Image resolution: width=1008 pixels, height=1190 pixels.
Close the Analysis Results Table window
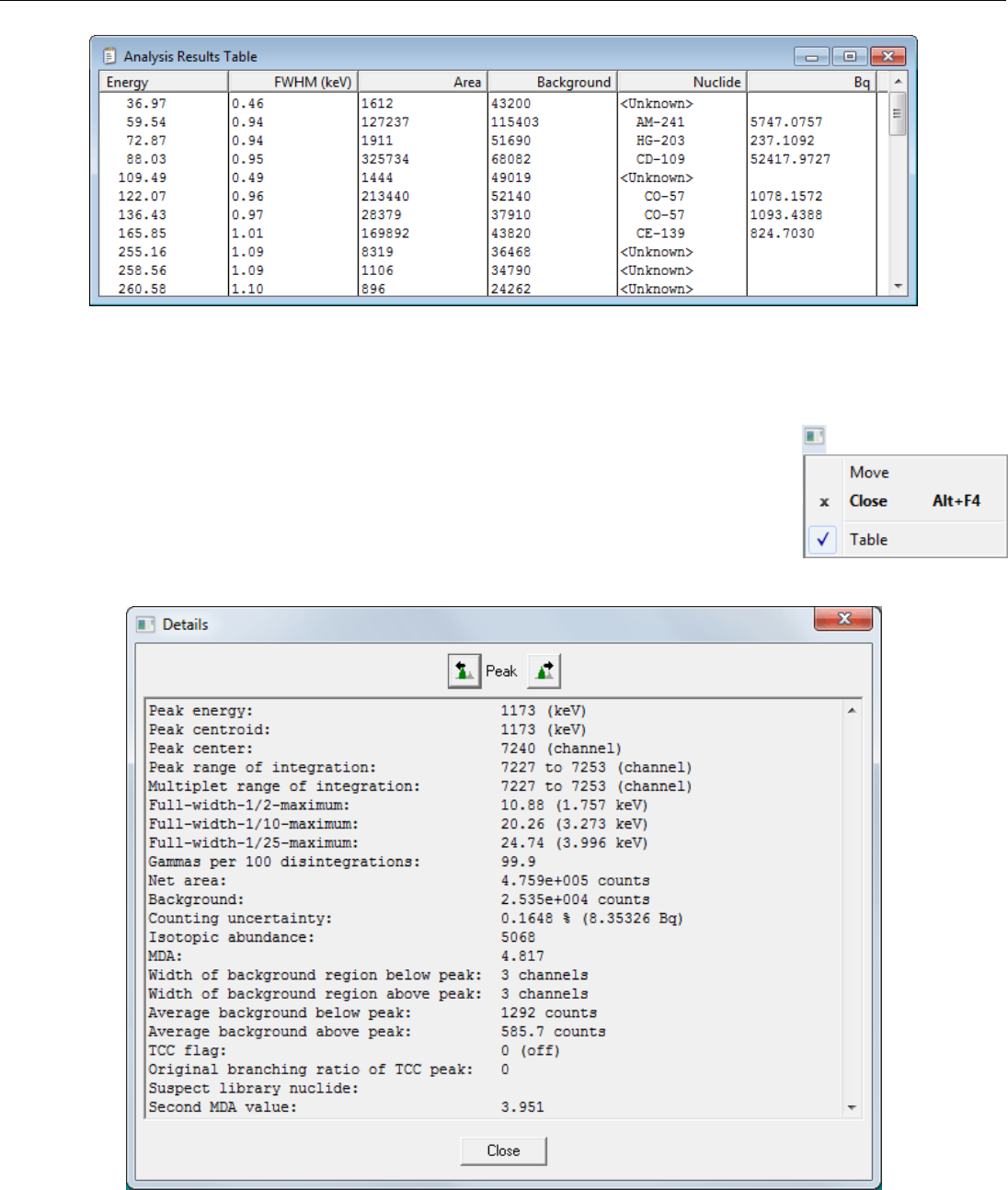(x=888, y=57)
